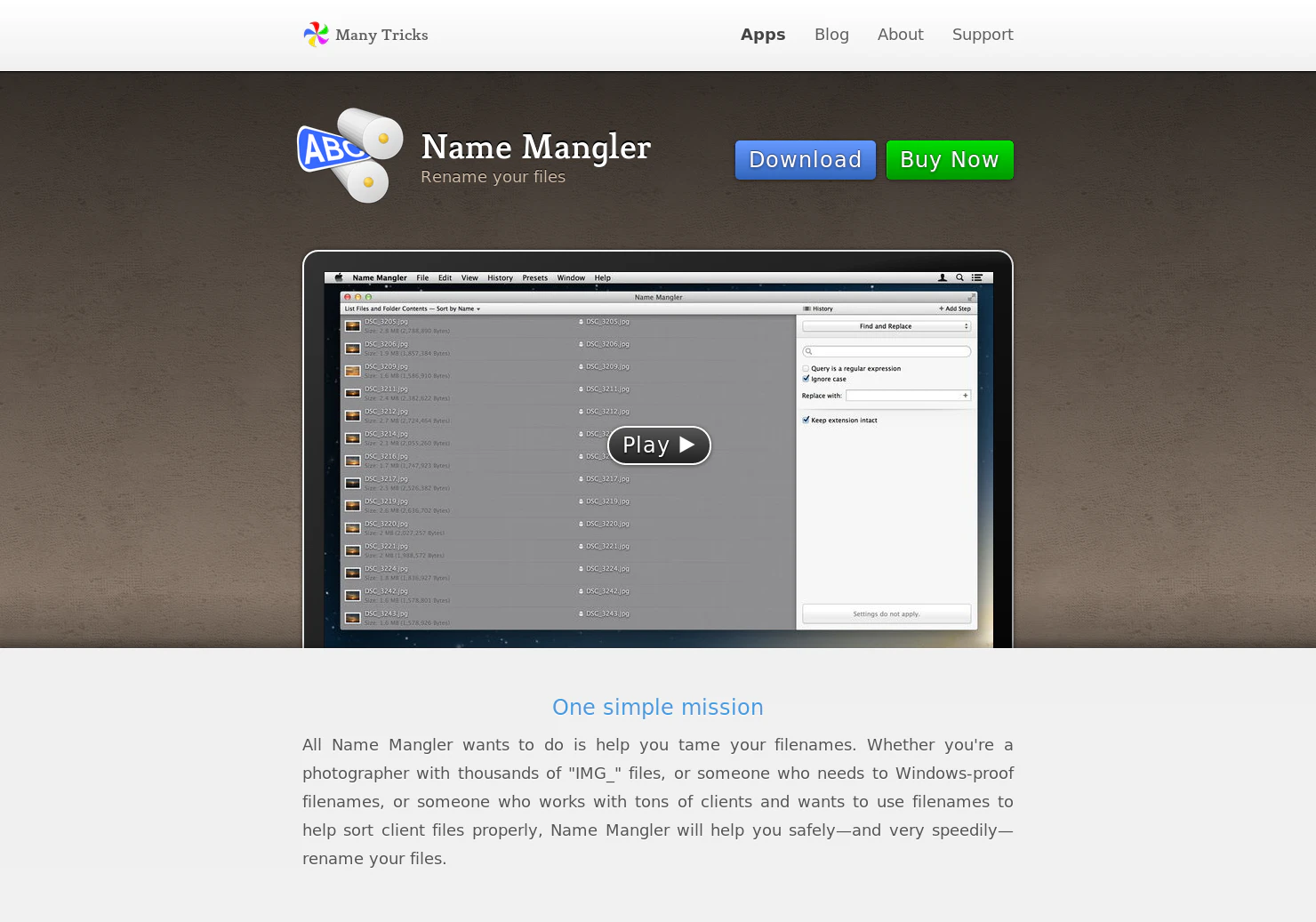Click the Spotlight search icon in the preview menu bar
1316x922 pixels.
point(959,277)
